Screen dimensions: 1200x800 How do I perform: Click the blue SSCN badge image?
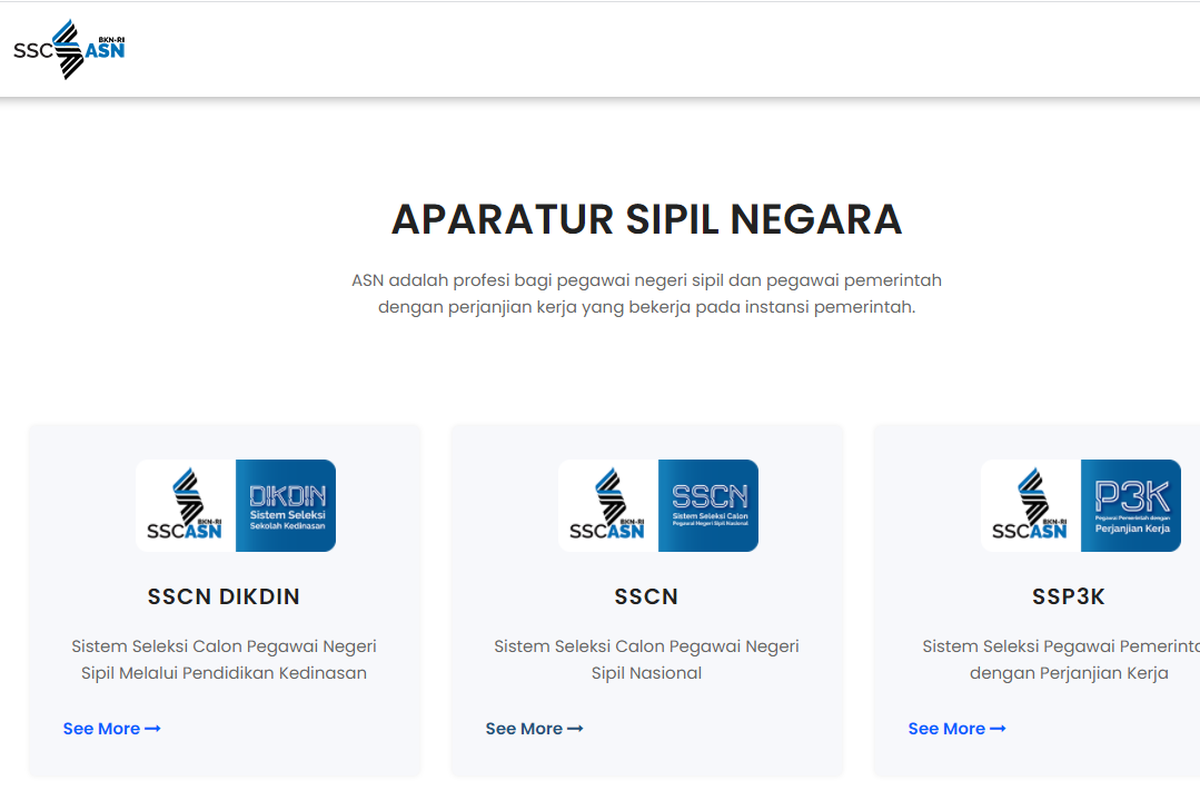pos(708,505)
